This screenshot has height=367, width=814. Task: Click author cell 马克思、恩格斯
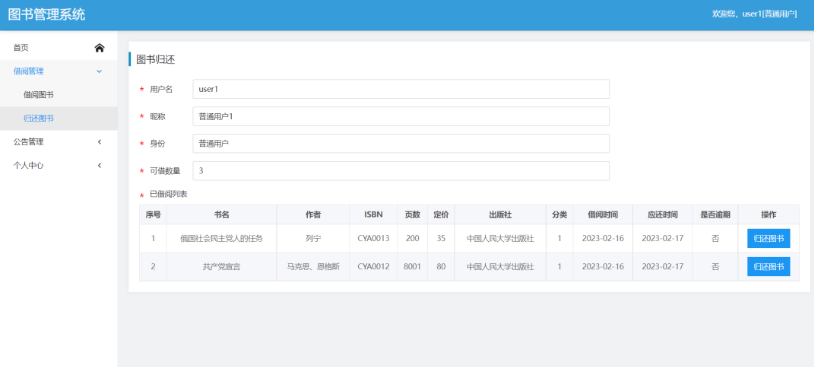tap(313, 267)
